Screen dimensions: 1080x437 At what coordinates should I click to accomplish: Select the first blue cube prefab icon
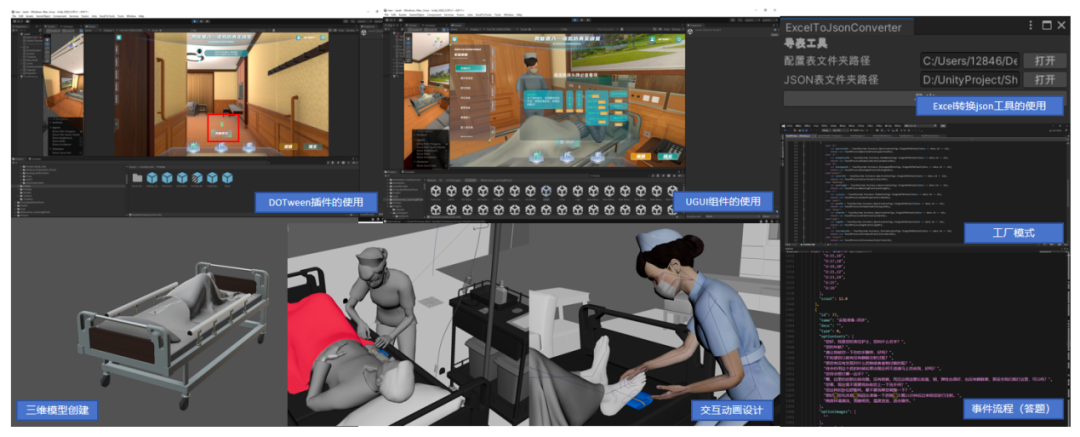pos(153,178)
